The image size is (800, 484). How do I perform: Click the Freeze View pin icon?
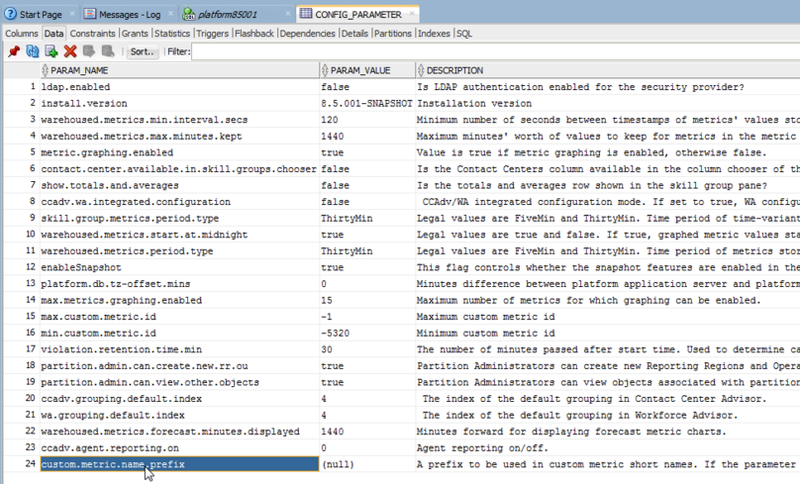pos(12,51)
